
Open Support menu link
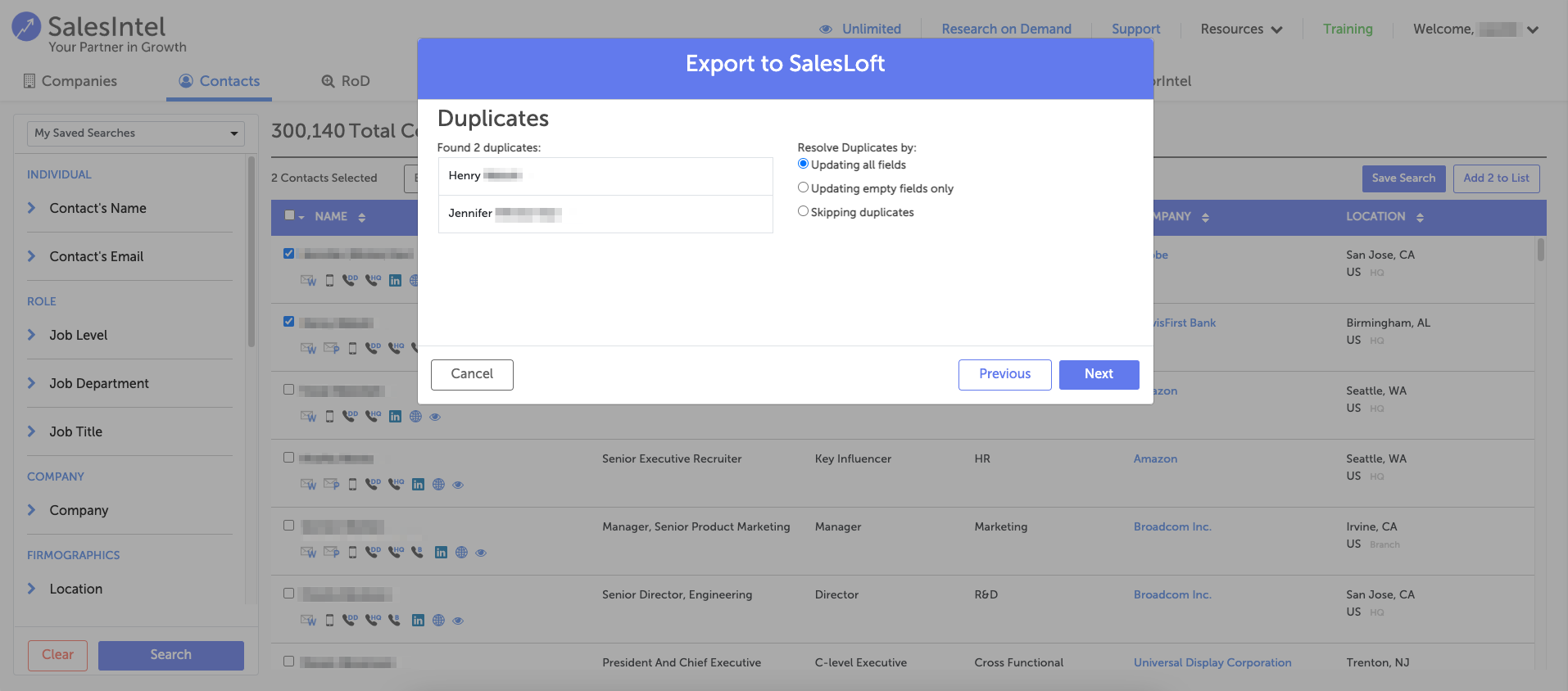coord(1135,29)
